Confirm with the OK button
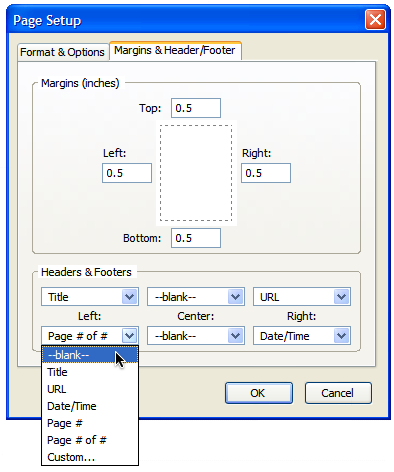This screenshot has width=394, height=472. pos(259,393)
